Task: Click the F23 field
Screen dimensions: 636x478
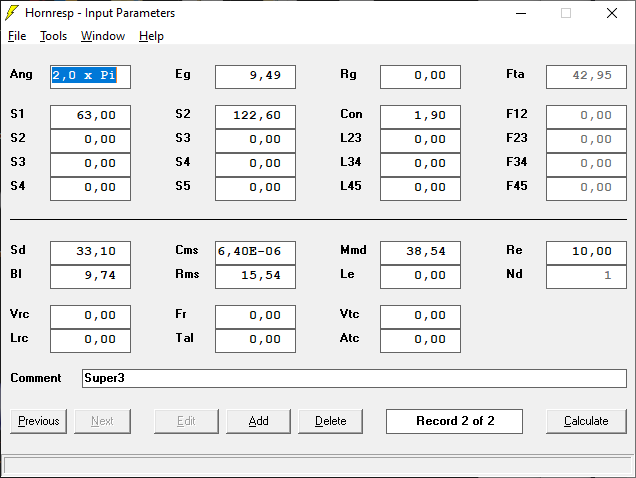Action: pyautogui.click(x=587, y=141)
